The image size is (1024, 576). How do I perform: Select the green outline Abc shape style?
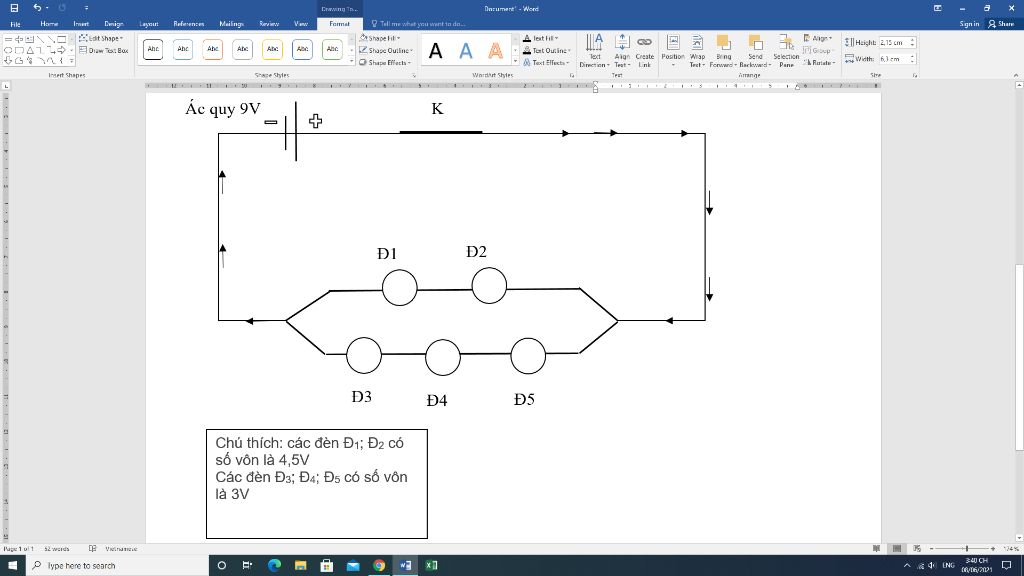point(332,49)
